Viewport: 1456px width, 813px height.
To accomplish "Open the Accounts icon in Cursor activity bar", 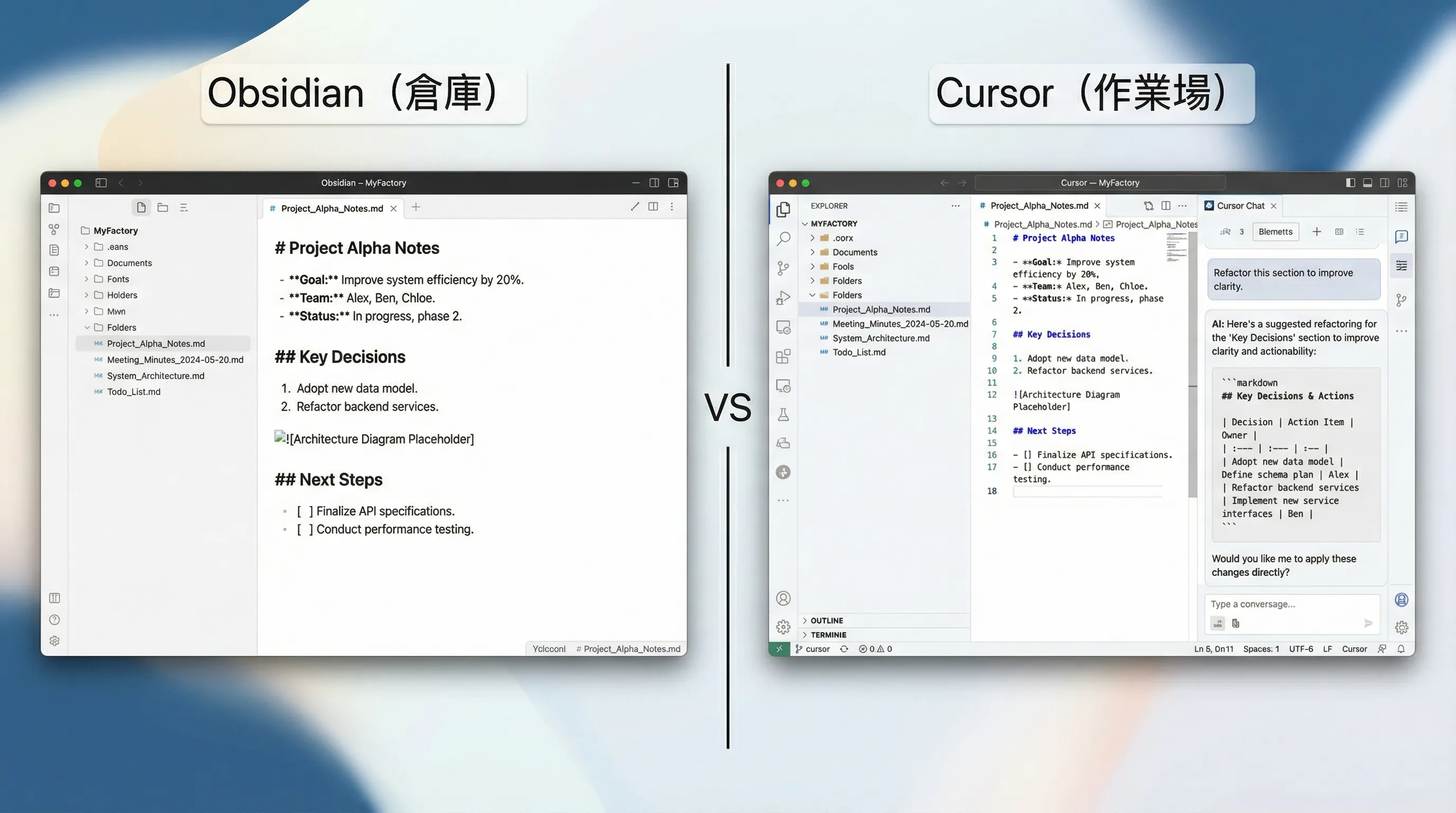I will (x=784, y=598).
